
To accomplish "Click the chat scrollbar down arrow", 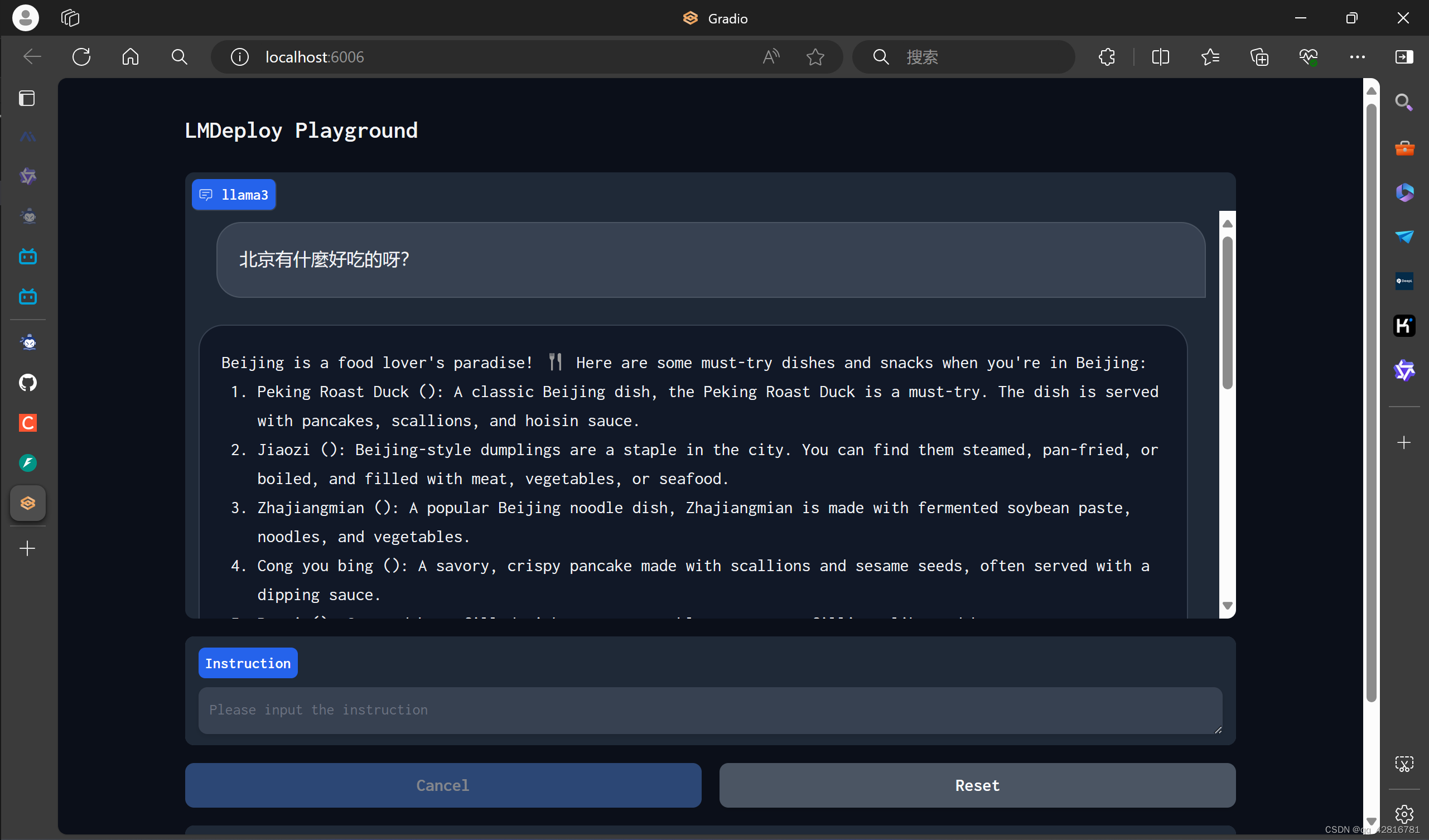I will [1227, 606].
